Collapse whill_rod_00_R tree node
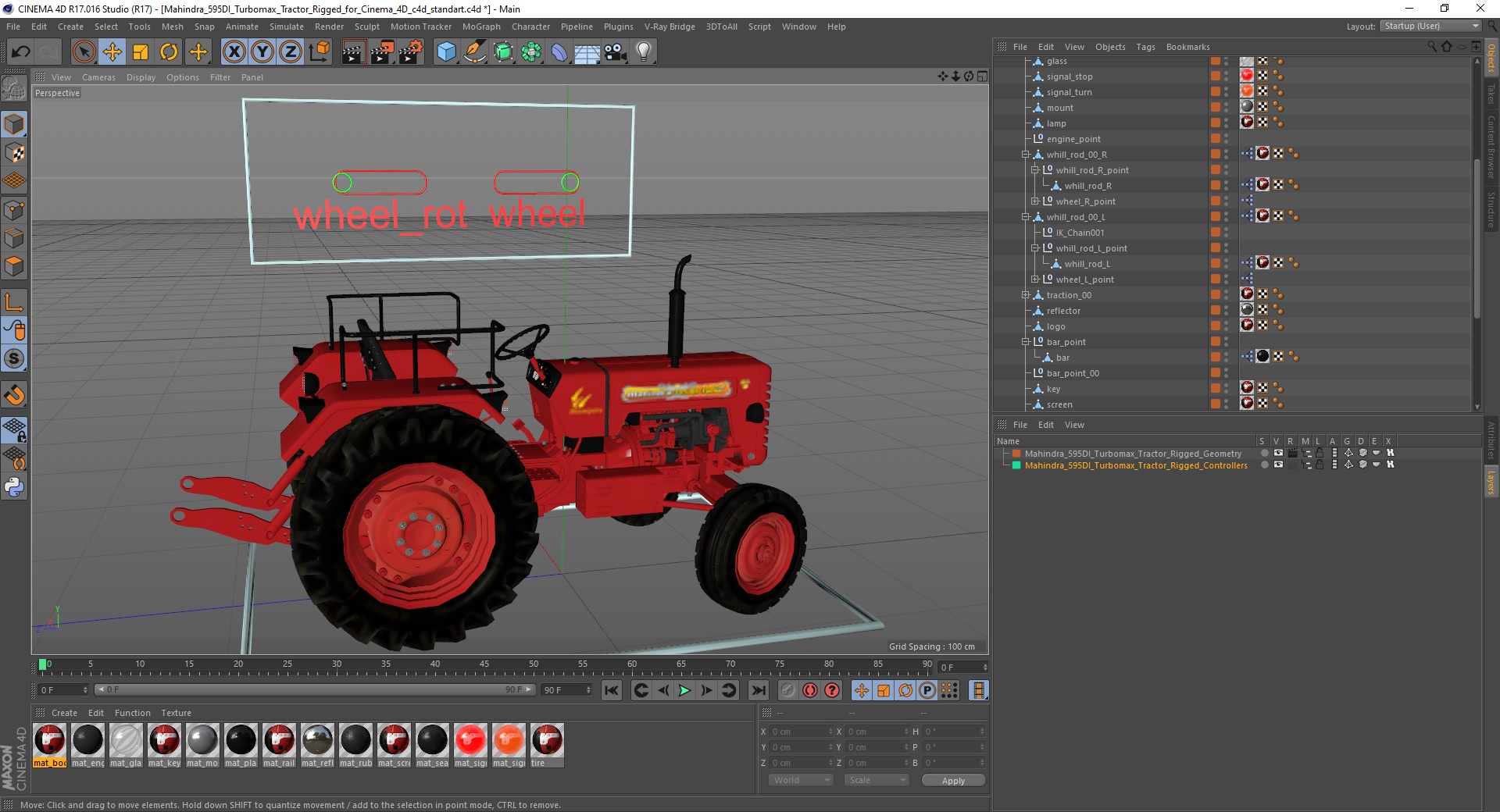The image size is (1500, 812). [1026, 155]
